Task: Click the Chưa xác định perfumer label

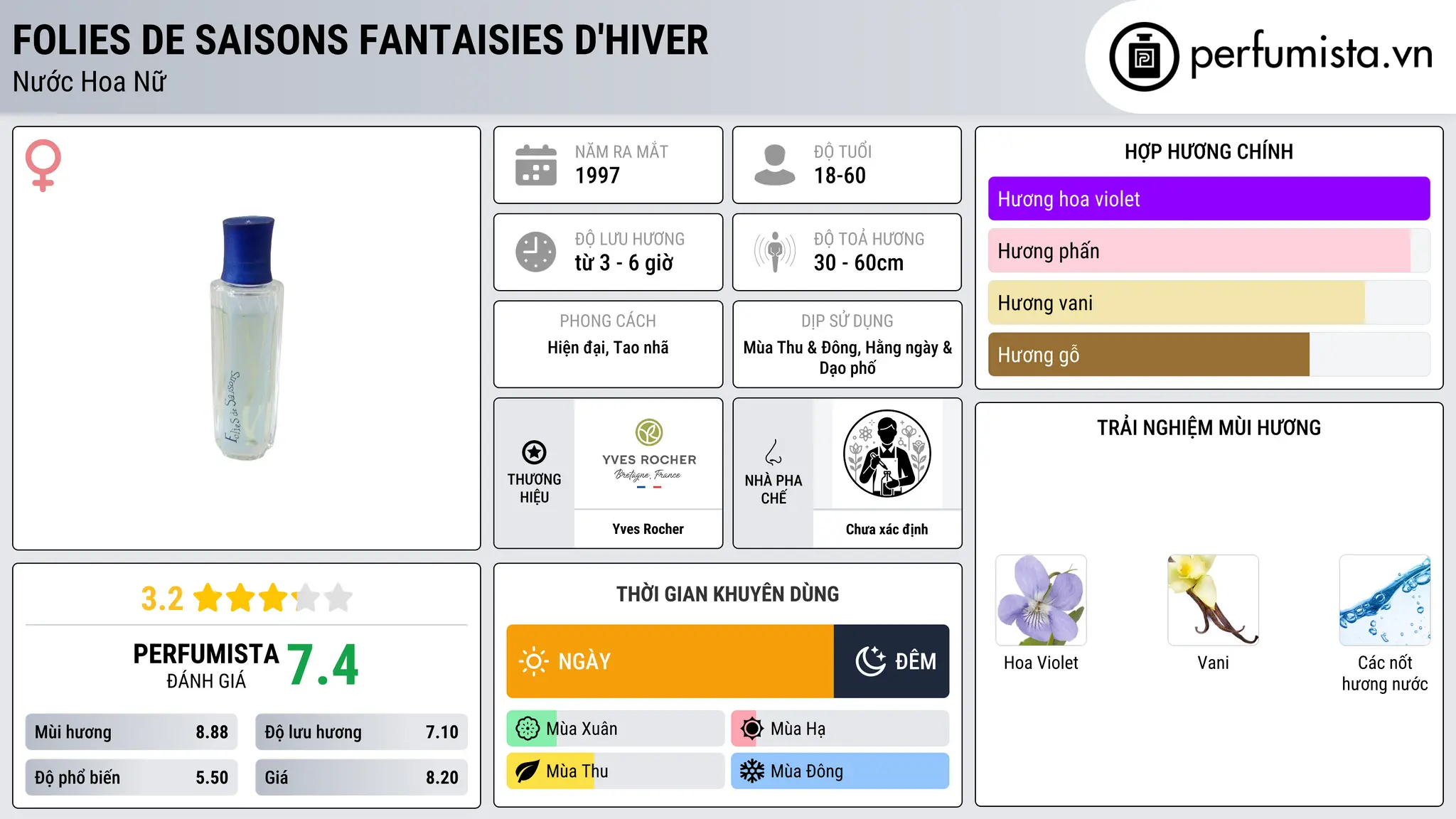Action: (x=887, y=529)
